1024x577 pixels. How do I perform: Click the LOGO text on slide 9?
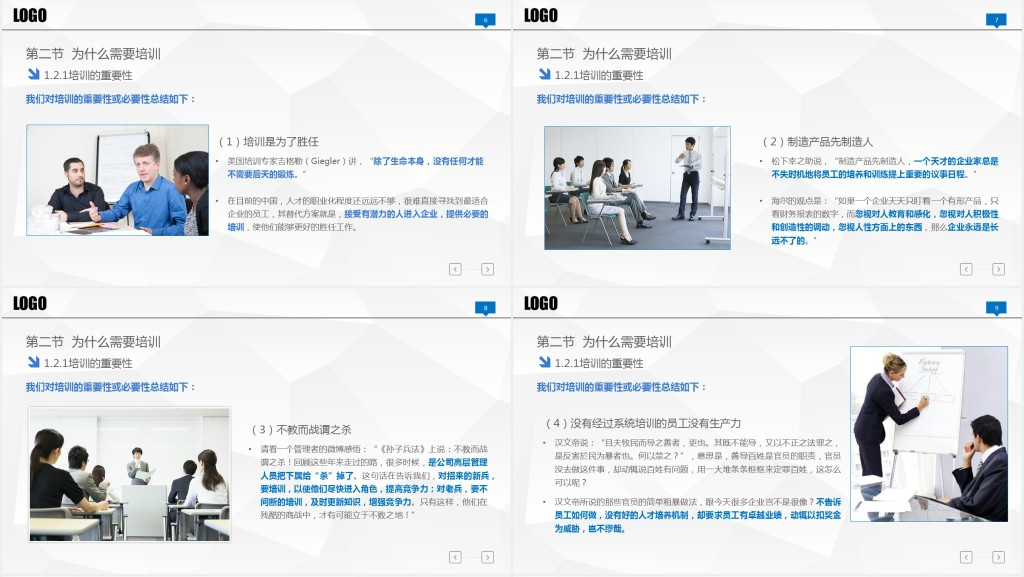541,304
